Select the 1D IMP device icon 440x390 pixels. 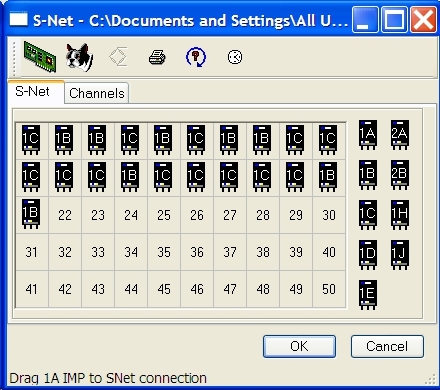click(368, 255)
